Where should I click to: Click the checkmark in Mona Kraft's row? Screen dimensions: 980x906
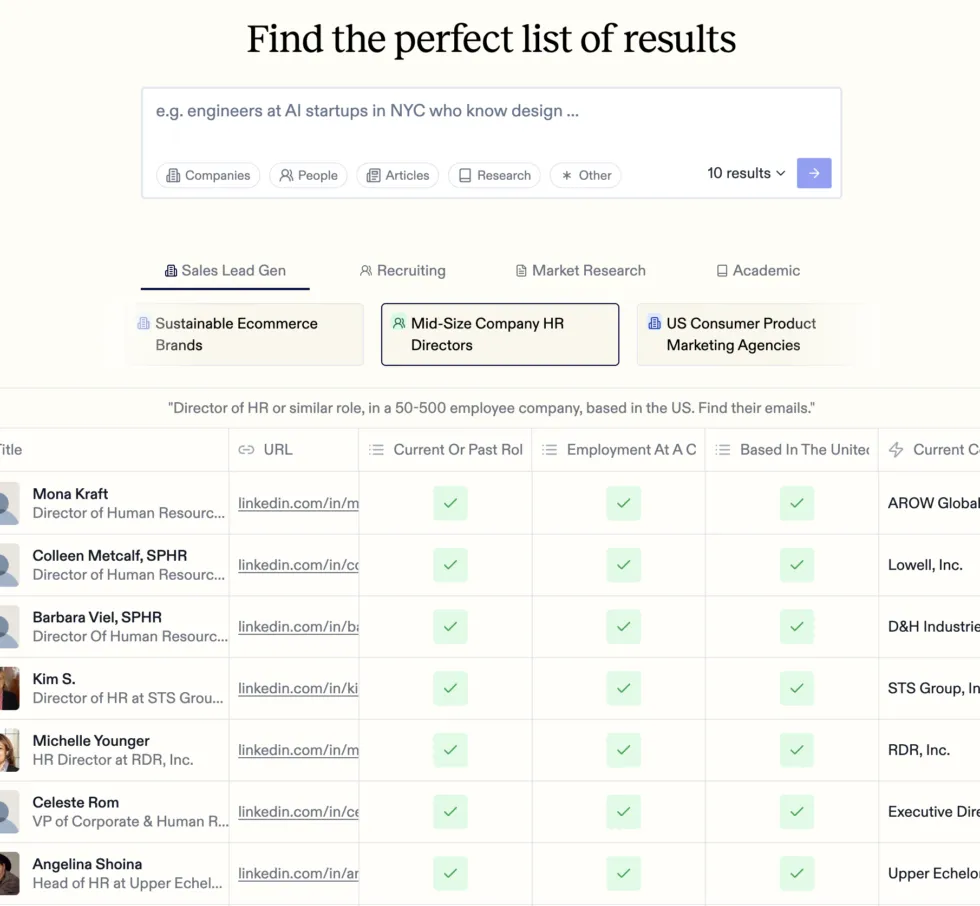tap(450, 503)
